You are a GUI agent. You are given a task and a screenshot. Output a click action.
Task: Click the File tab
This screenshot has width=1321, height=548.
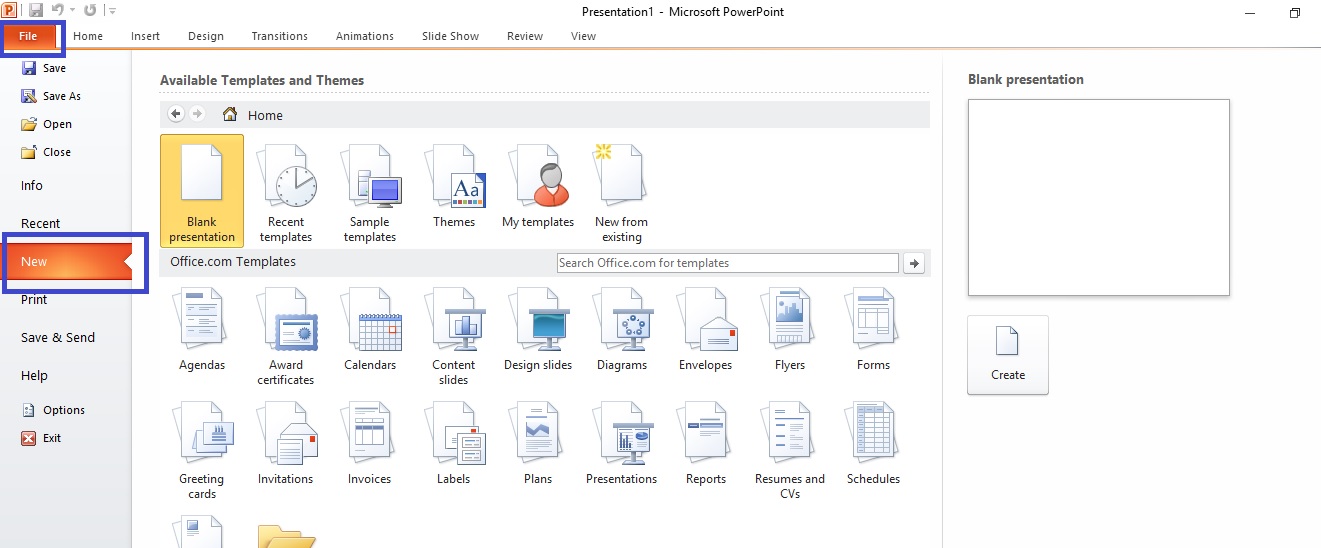28,36
